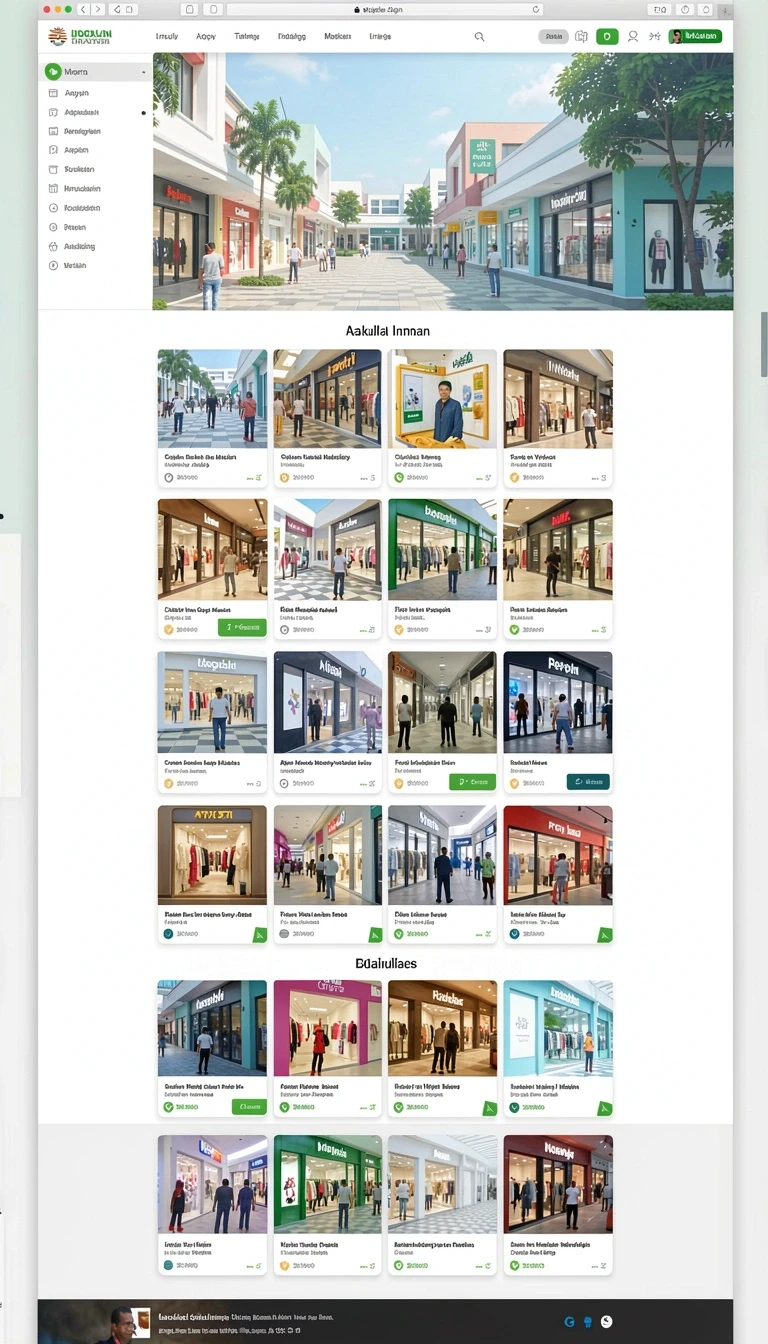768x1344 pixels.
Task: Select the third sidebar entry with the dot indicator
Action: [x=82, y=113]
